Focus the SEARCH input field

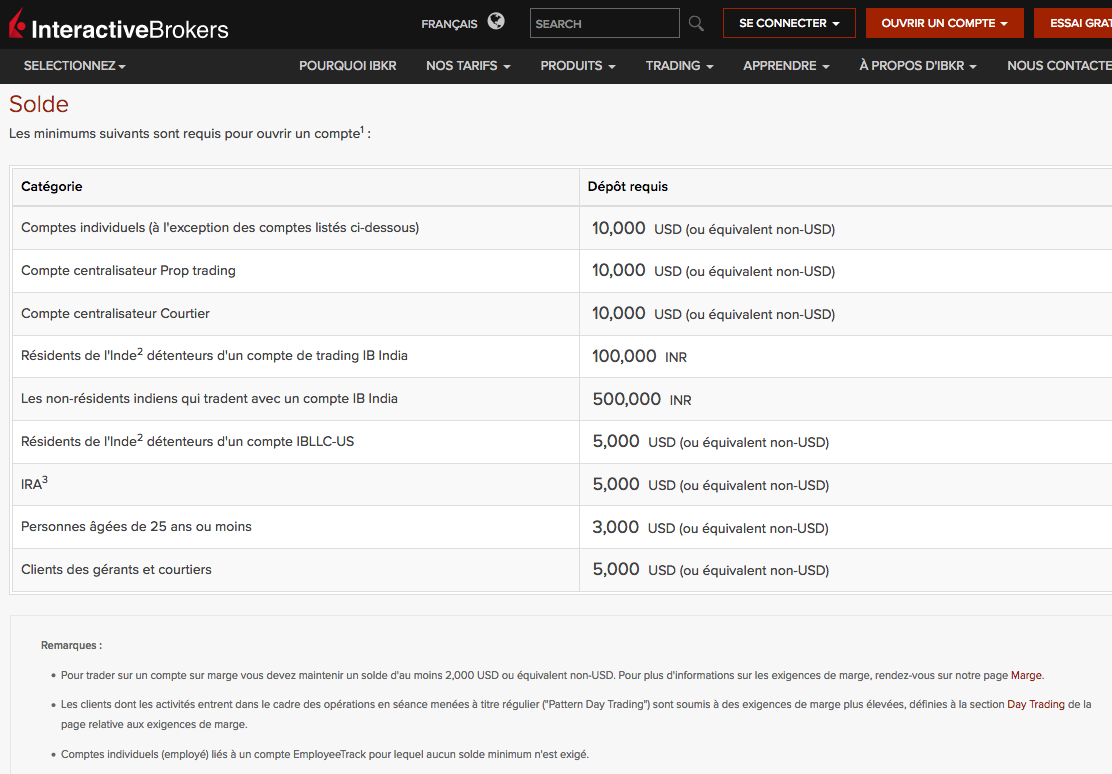(604, 23)
